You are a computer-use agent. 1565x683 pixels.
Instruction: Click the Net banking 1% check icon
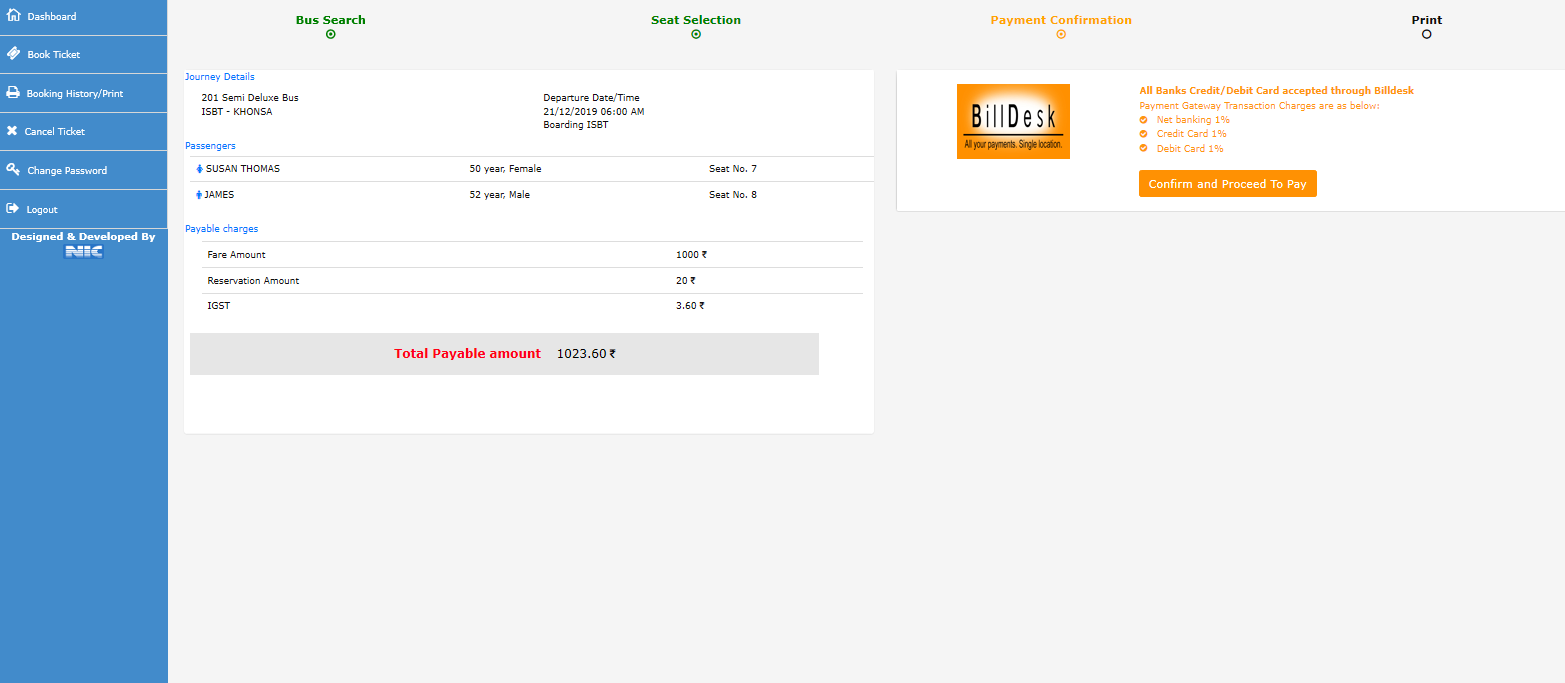coord(1143,120)
